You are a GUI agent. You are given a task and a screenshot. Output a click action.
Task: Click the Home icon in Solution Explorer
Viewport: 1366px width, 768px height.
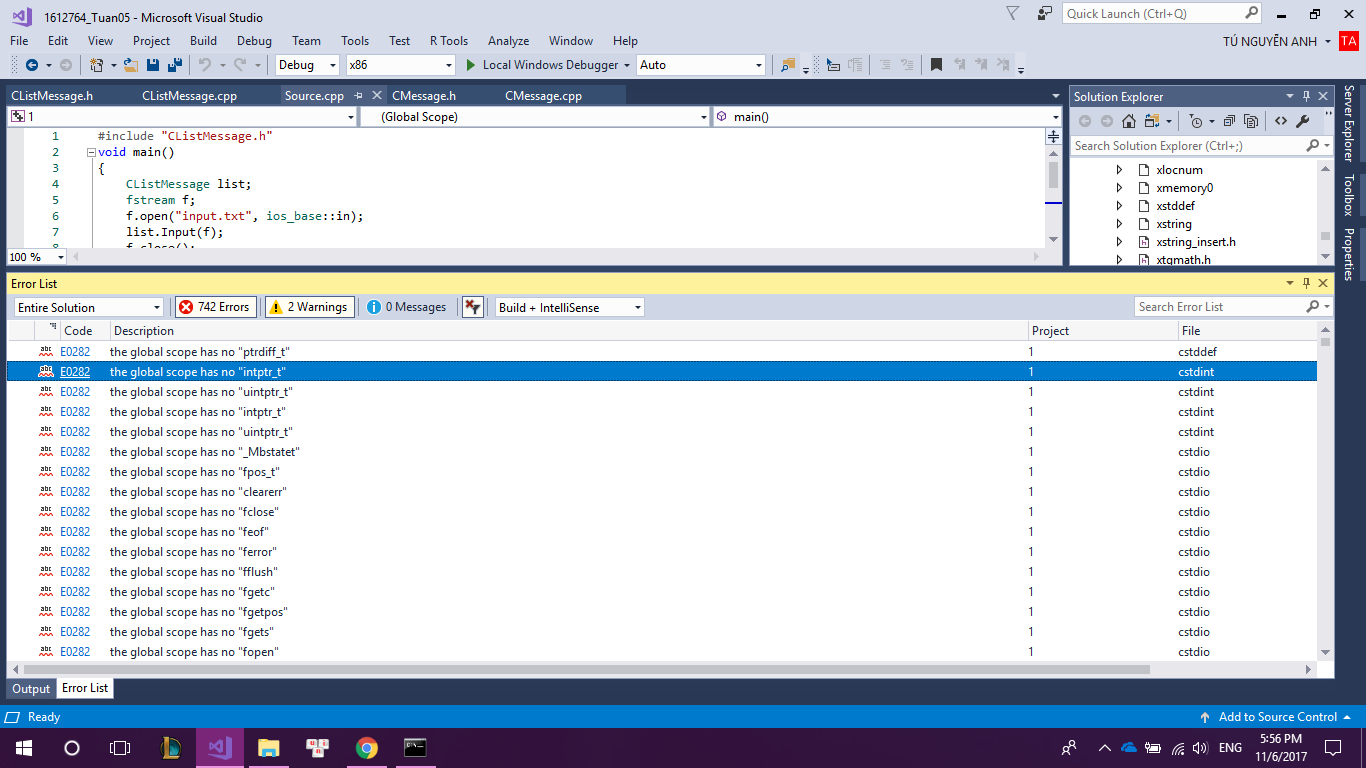coord(1128,121)
